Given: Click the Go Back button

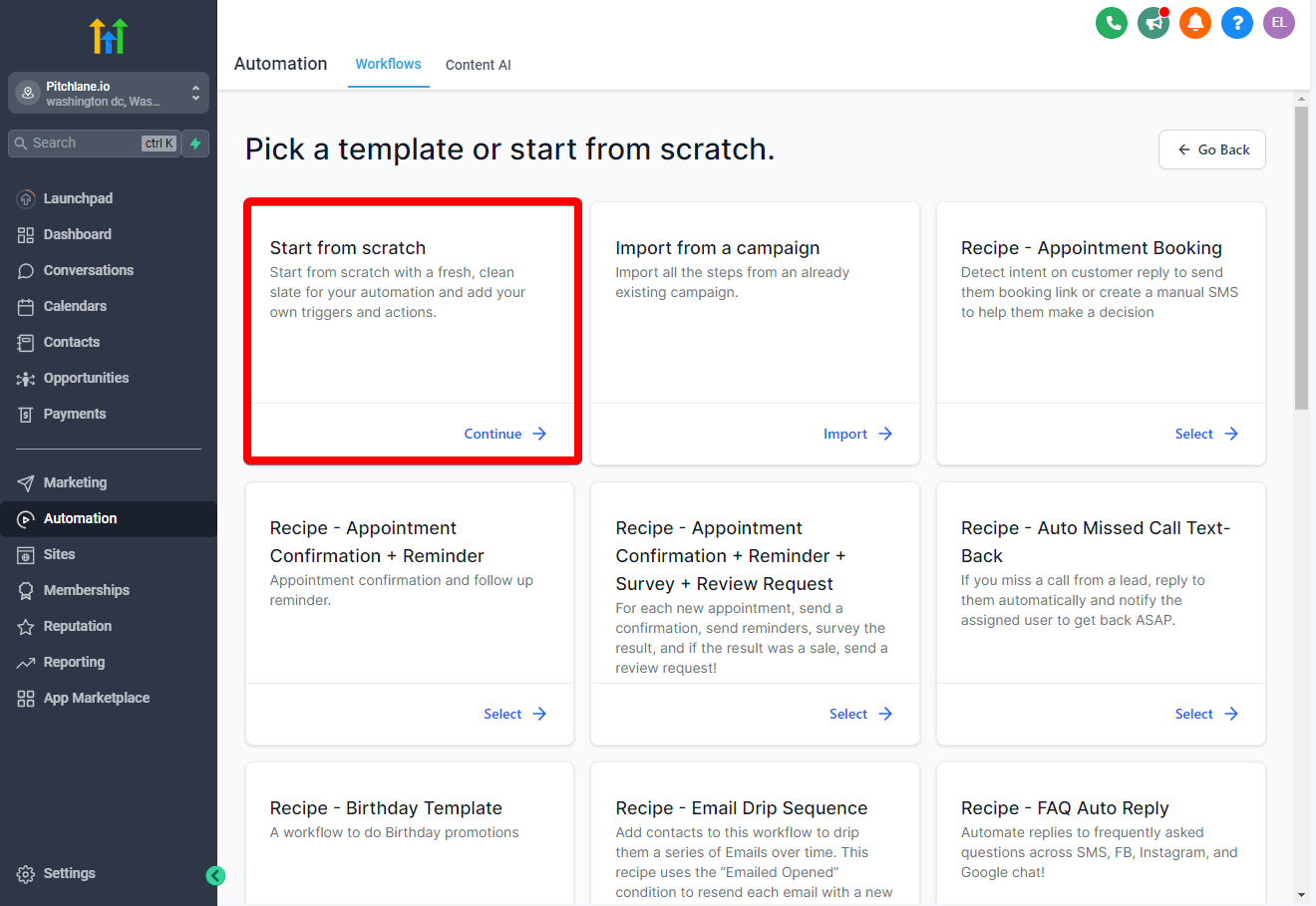Looking at the screenshot, I should 1212,150.
